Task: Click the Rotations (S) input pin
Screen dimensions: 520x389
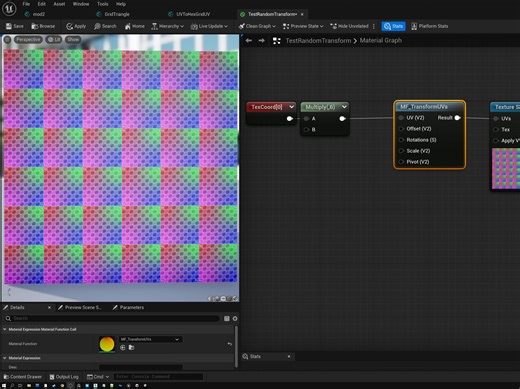Action: pos(401,140)
